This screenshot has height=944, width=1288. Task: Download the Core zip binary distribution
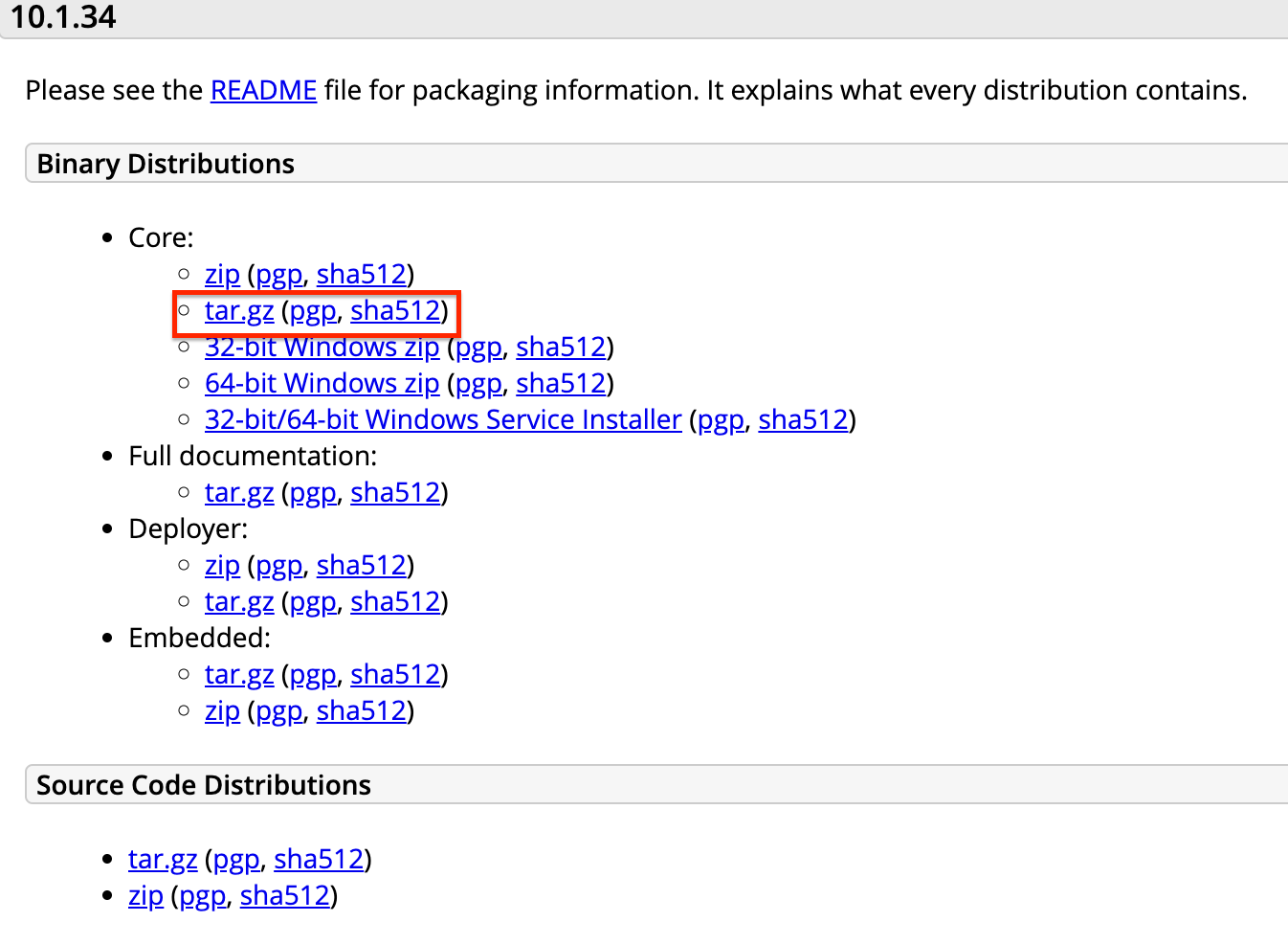(222, 275)
